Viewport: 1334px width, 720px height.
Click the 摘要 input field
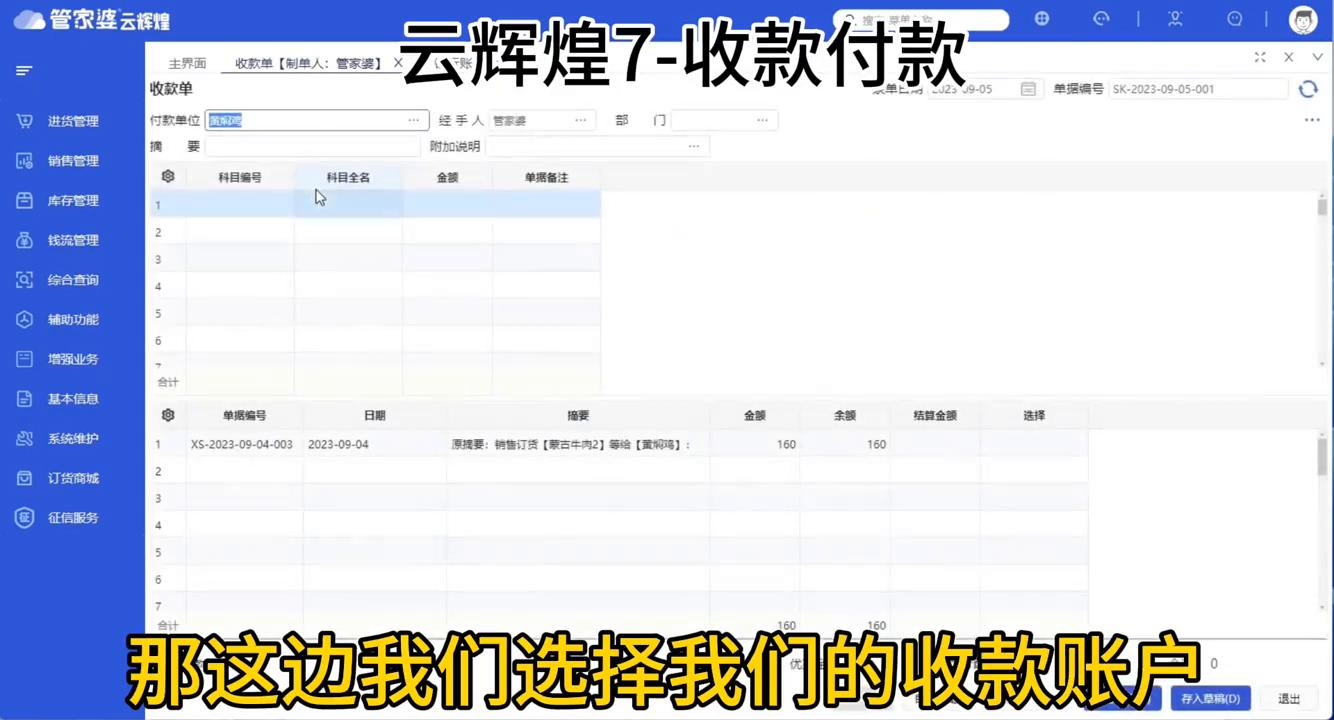(310, 146)
